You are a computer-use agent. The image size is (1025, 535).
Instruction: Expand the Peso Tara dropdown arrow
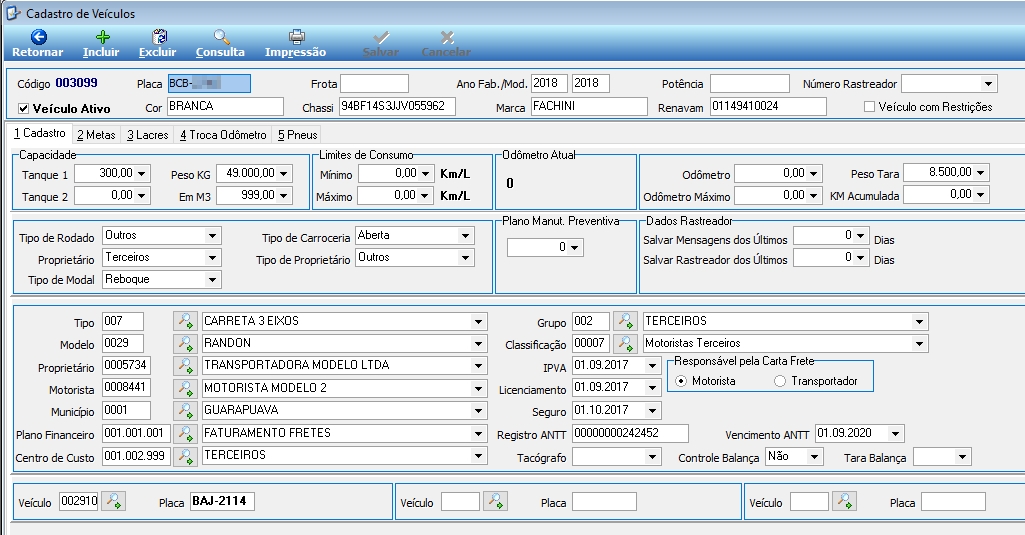pos(980,173)
